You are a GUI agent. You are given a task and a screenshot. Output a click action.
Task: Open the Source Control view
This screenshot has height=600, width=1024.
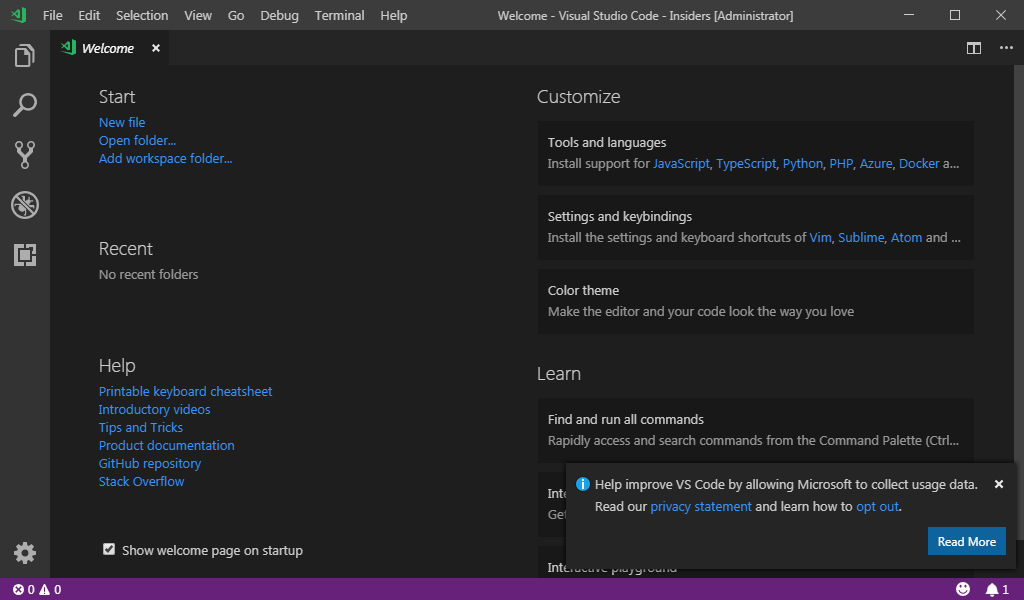coord(25,154)
